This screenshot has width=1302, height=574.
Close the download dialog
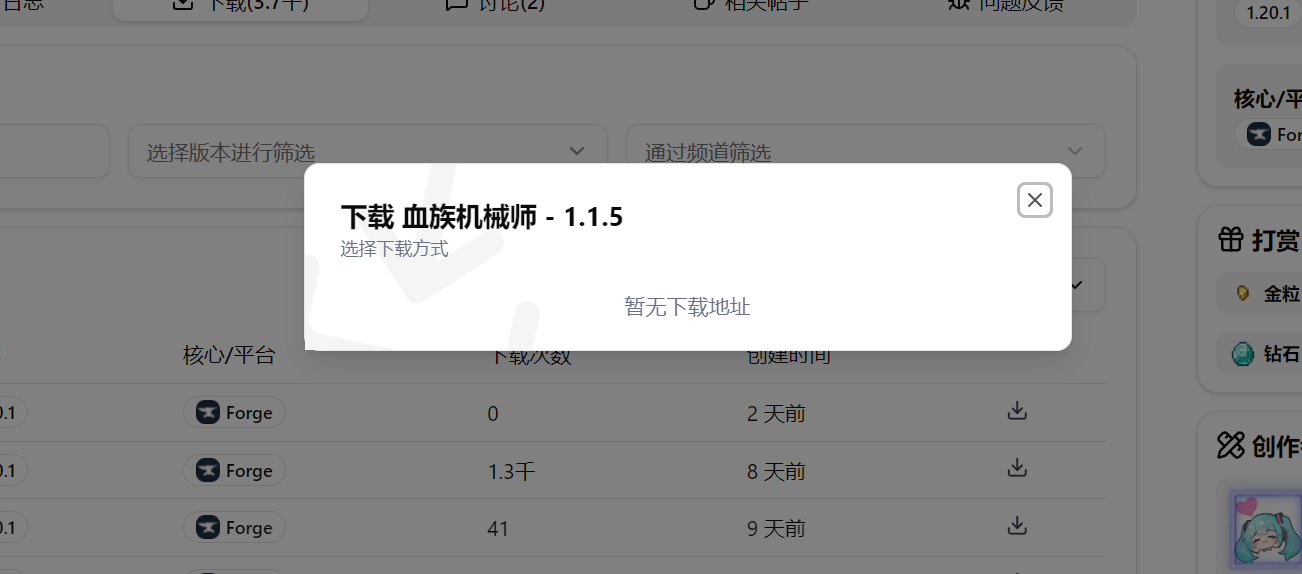1035,200
